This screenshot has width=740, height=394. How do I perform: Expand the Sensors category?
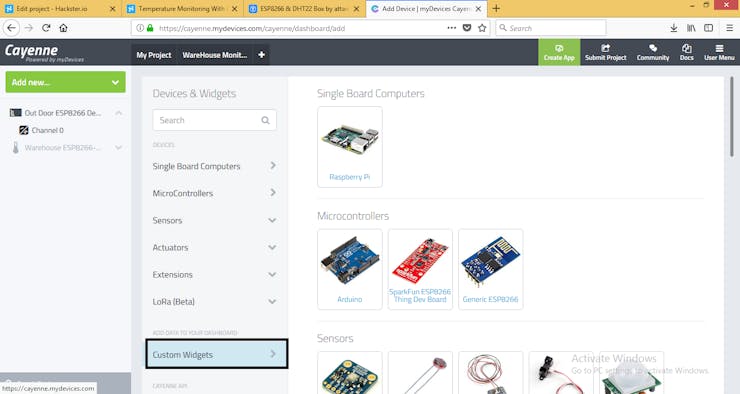[x=214, y=220]
